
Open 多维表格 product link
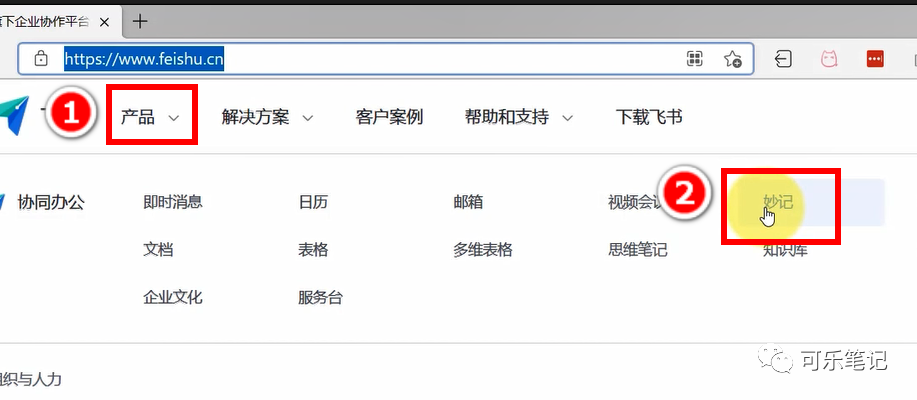click(x=482, y=250)
